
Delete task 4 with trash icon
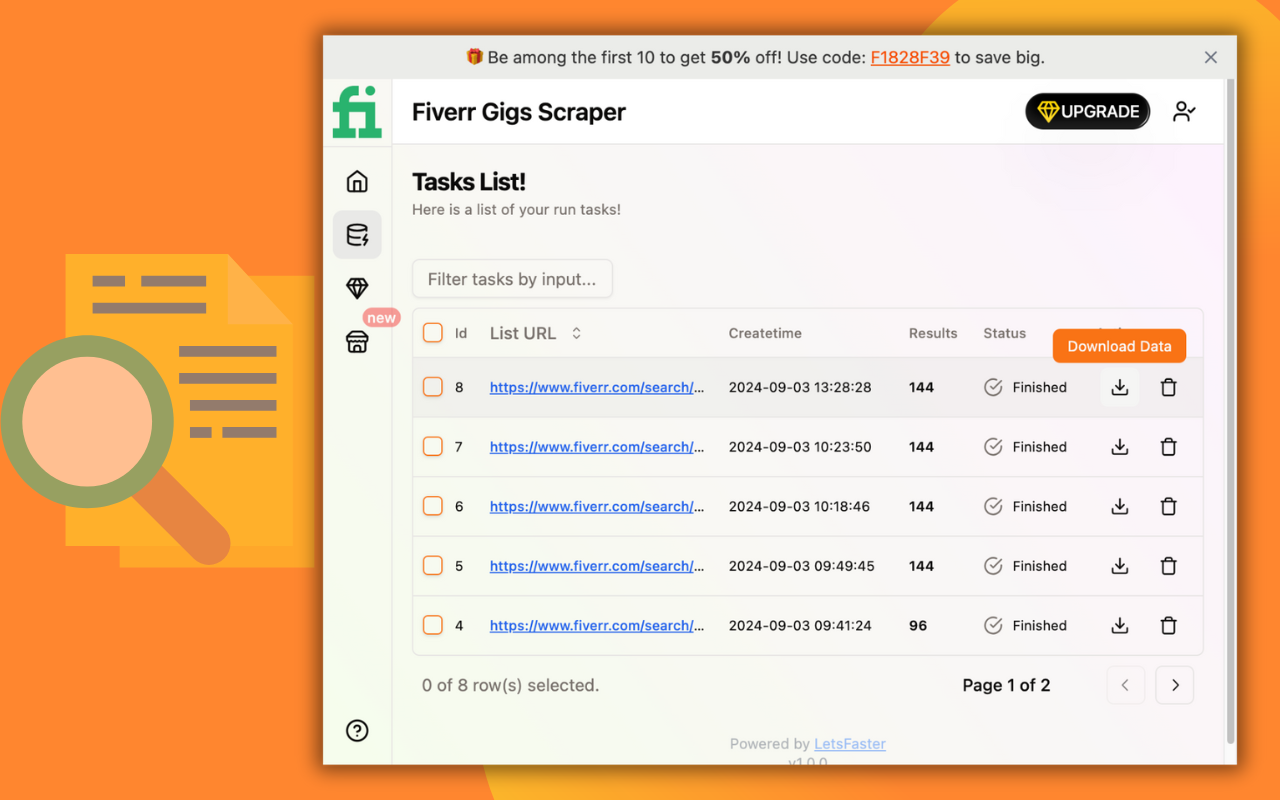coord(1168,626)
